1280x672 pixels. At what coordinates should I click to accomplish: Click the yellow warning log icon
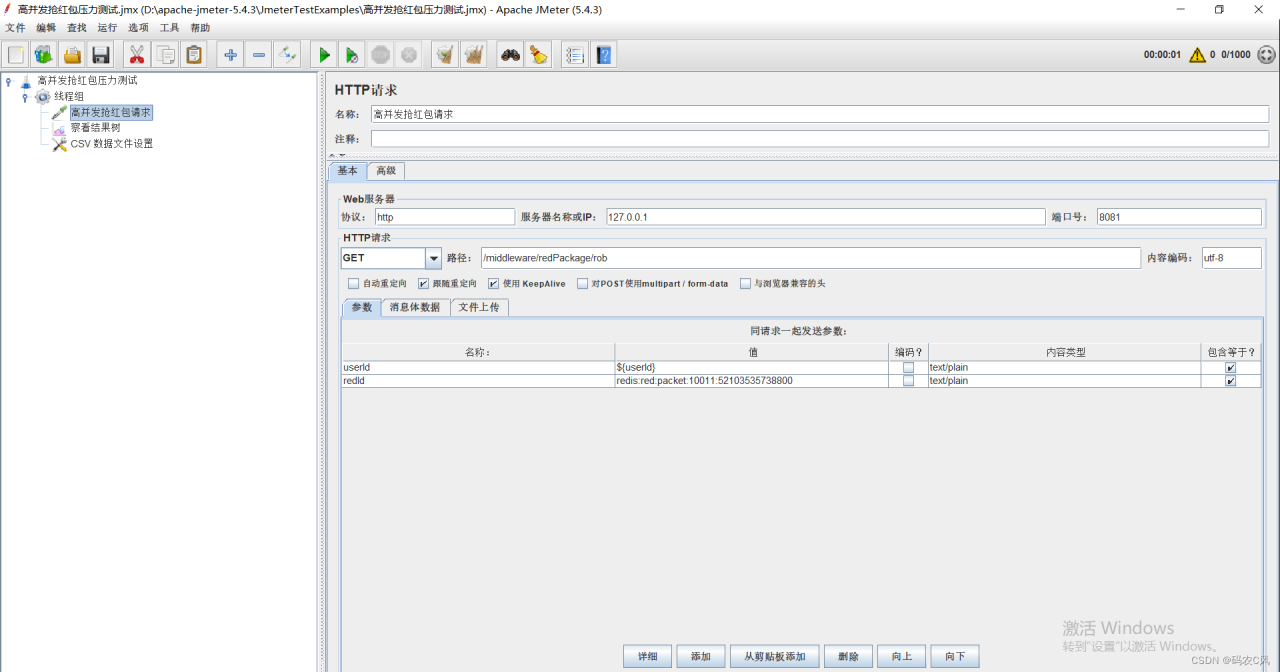coord(1197,55)
